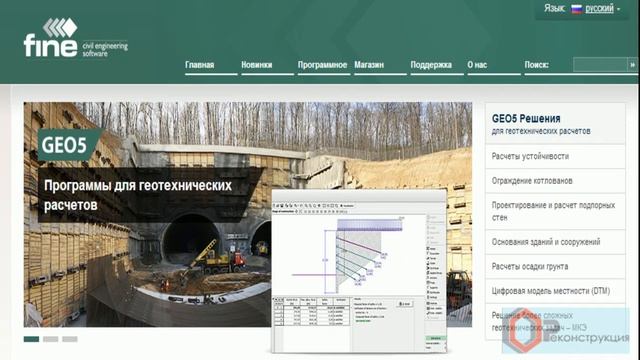Viewport: 640px width, 360px height.
Task: Focus the Поиск search input field
Action: [600, 65]
